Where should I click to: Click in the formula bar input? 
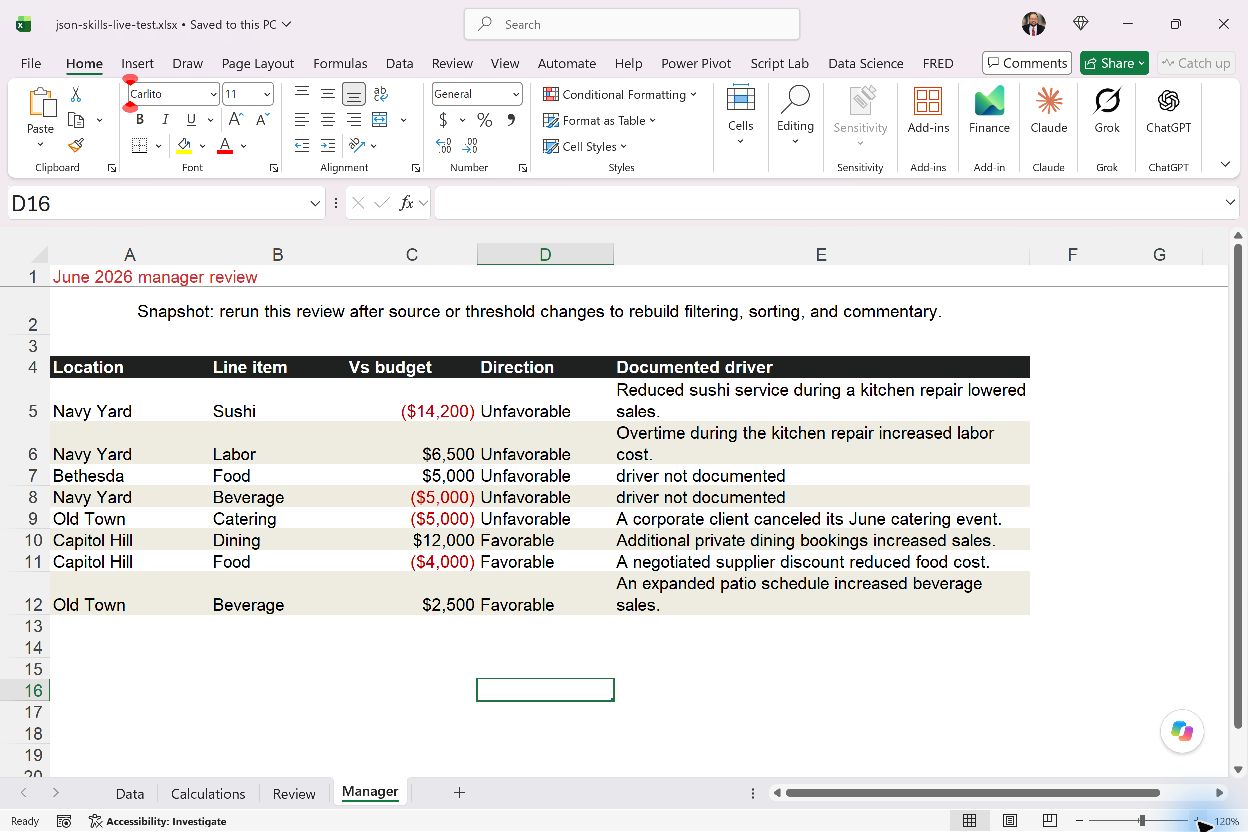click(x=828, y=203)
